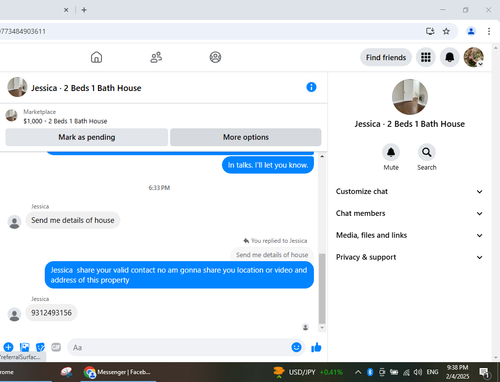Viewport: 500px width, 382px height.
Task: Expand Customize chat section
Action: click(409, 192)
